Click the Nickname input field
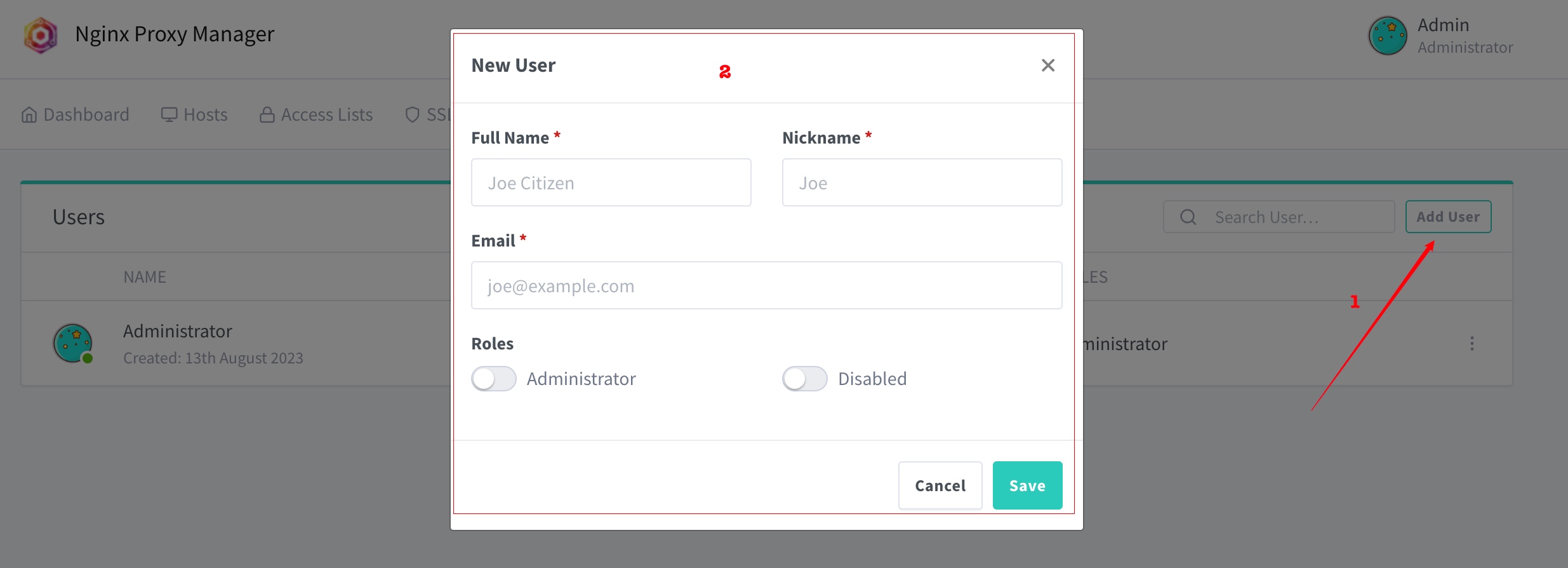 click(922, 183)
